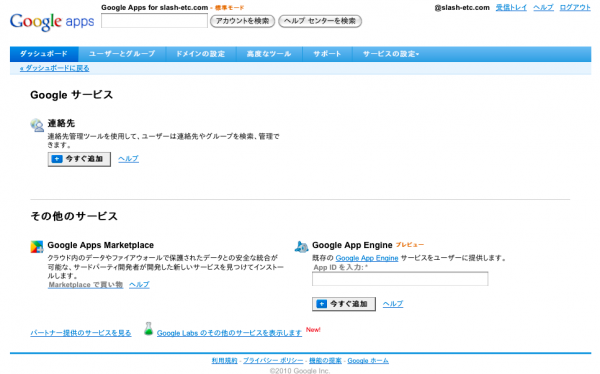Viewport: 600px width, 374px height.
Task: Add 連絡先 service with 今すぐ追加 button
Action: coord(79,159)
